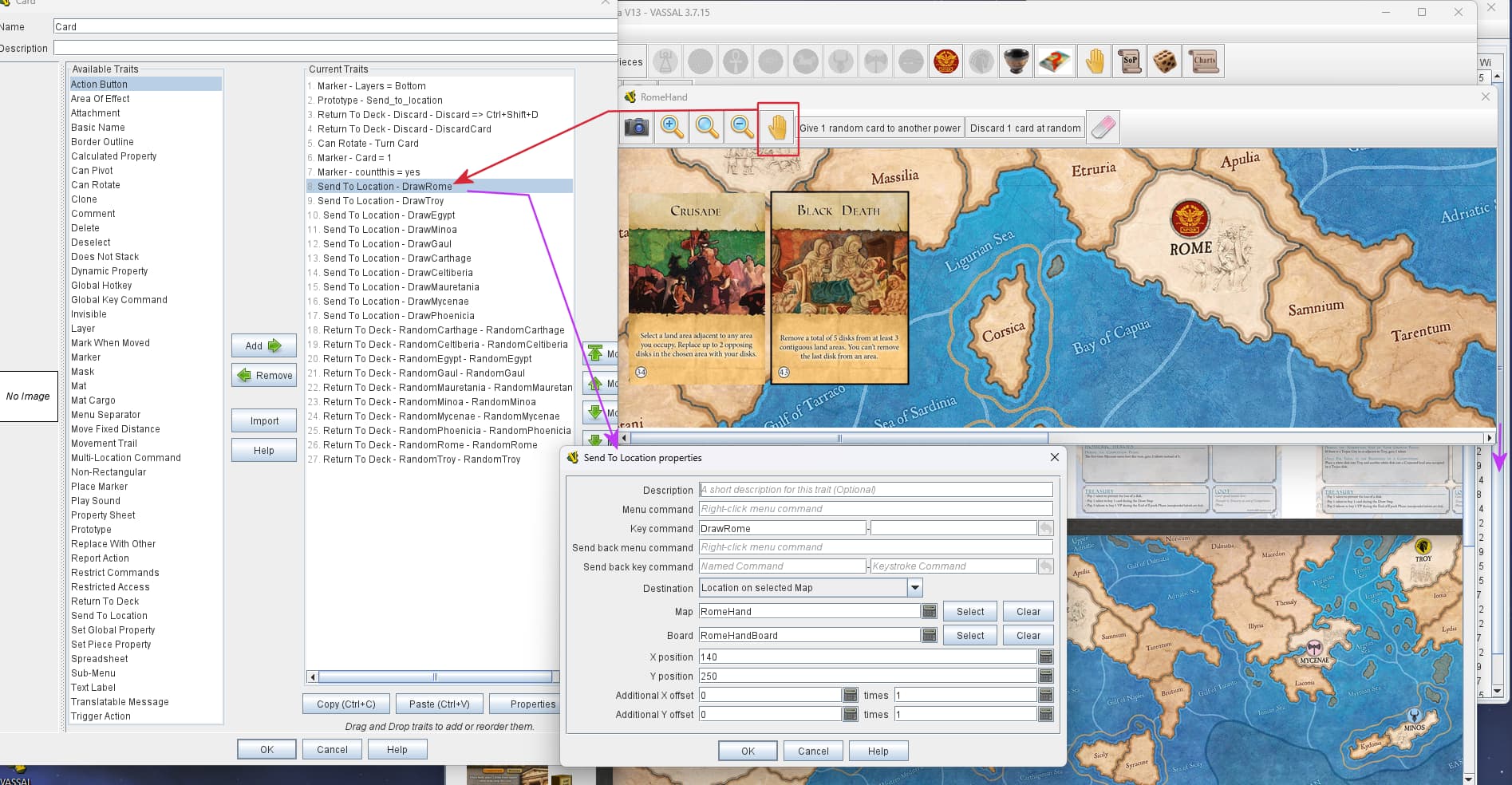Click the Name field containing Card

(335, 26)
